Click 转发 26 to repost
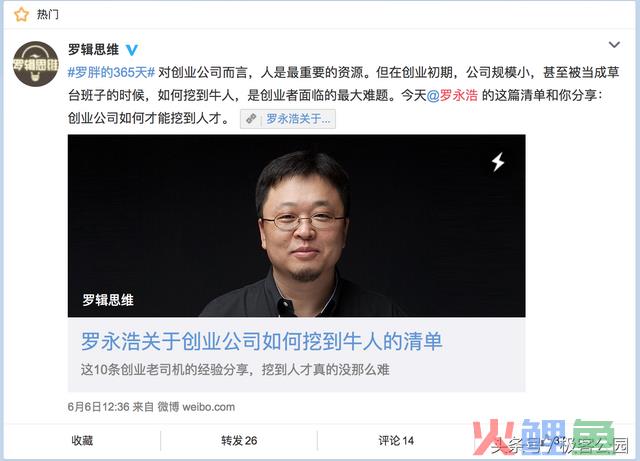640x461 pixels. tap(239, 441)
